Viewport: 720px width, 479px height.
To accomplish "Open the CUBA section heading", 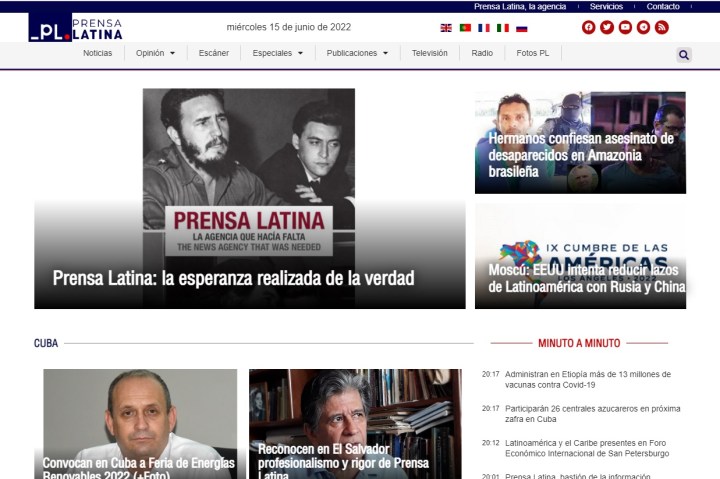I will (x=46, y=343).
